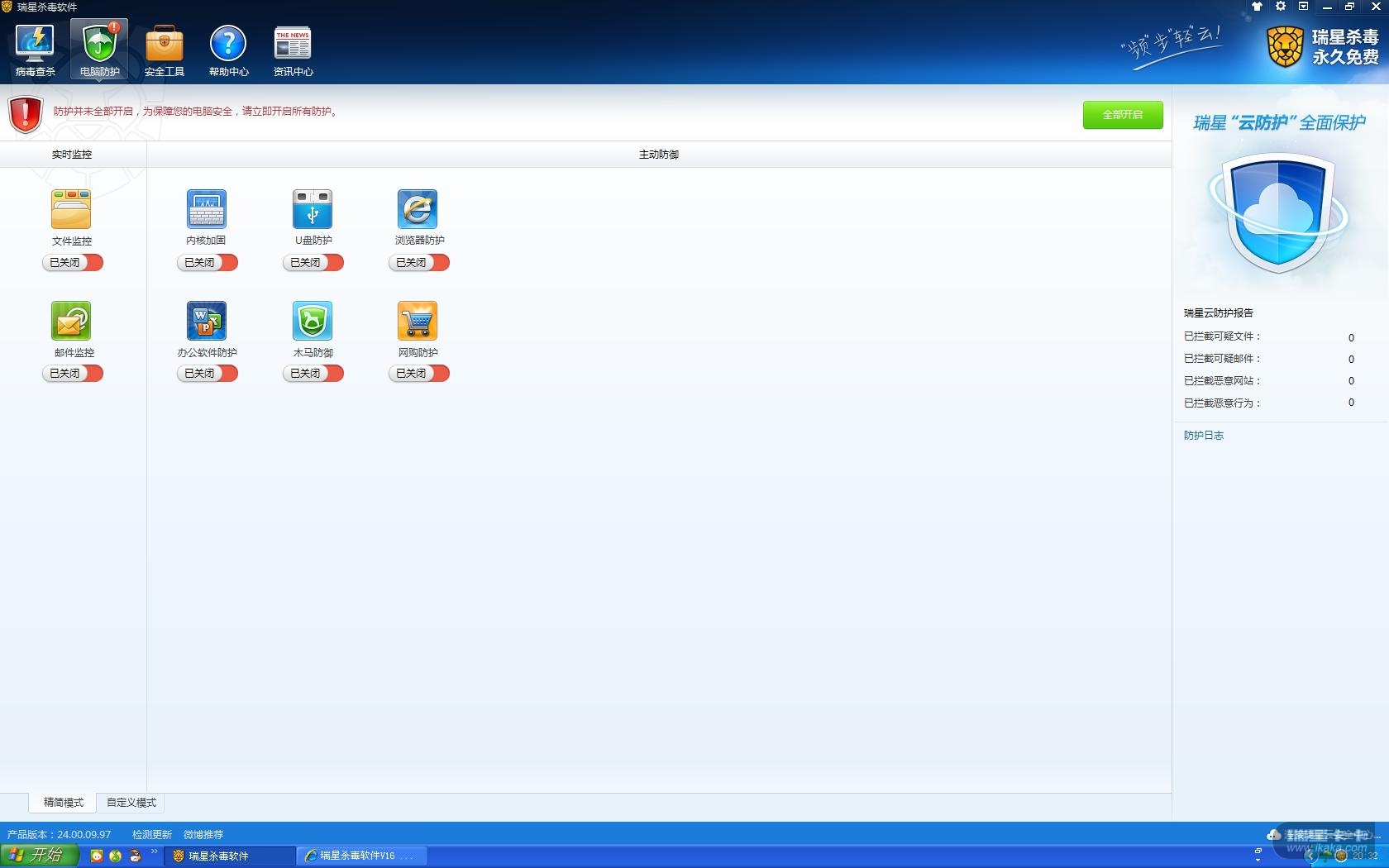Open the skin changer shirt icon

point(1257,7)
